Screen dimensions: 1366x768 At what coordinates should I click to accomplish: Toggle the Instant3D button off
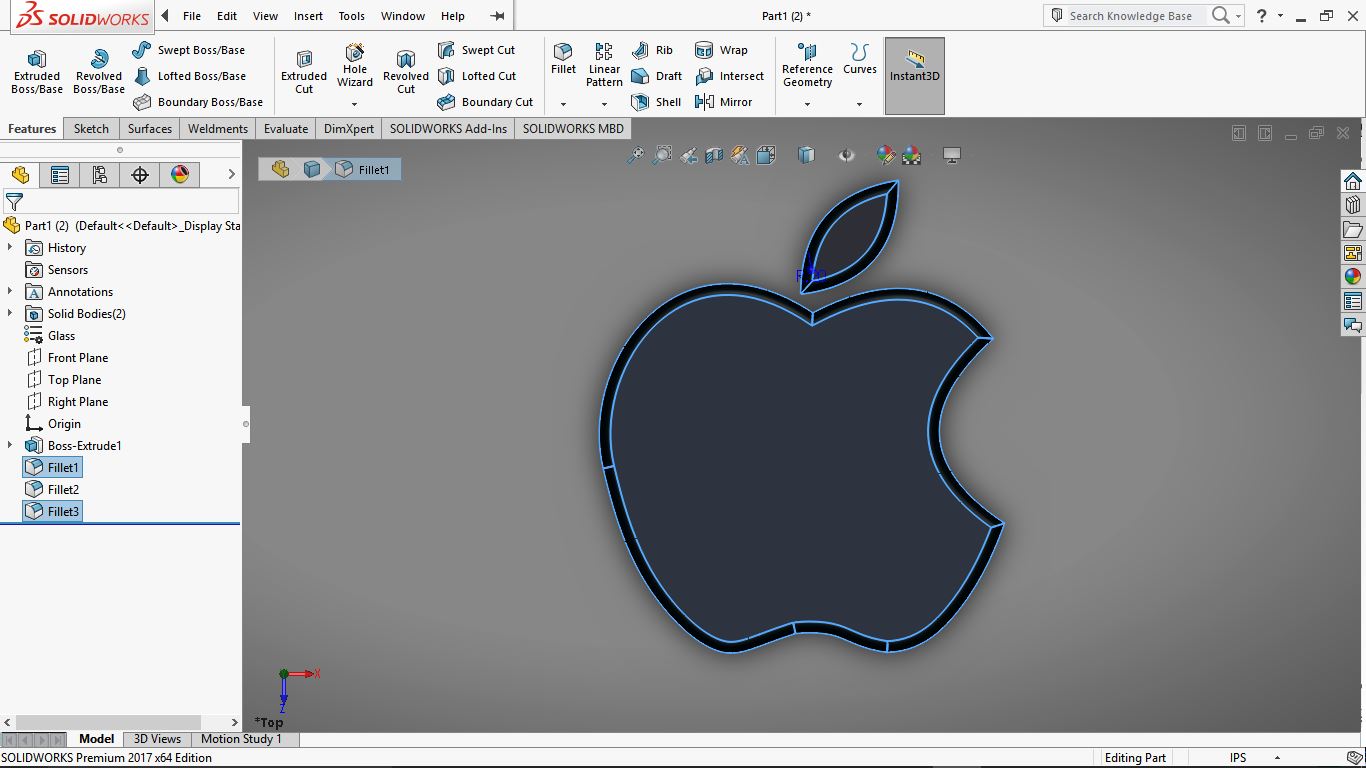(913, 75)
